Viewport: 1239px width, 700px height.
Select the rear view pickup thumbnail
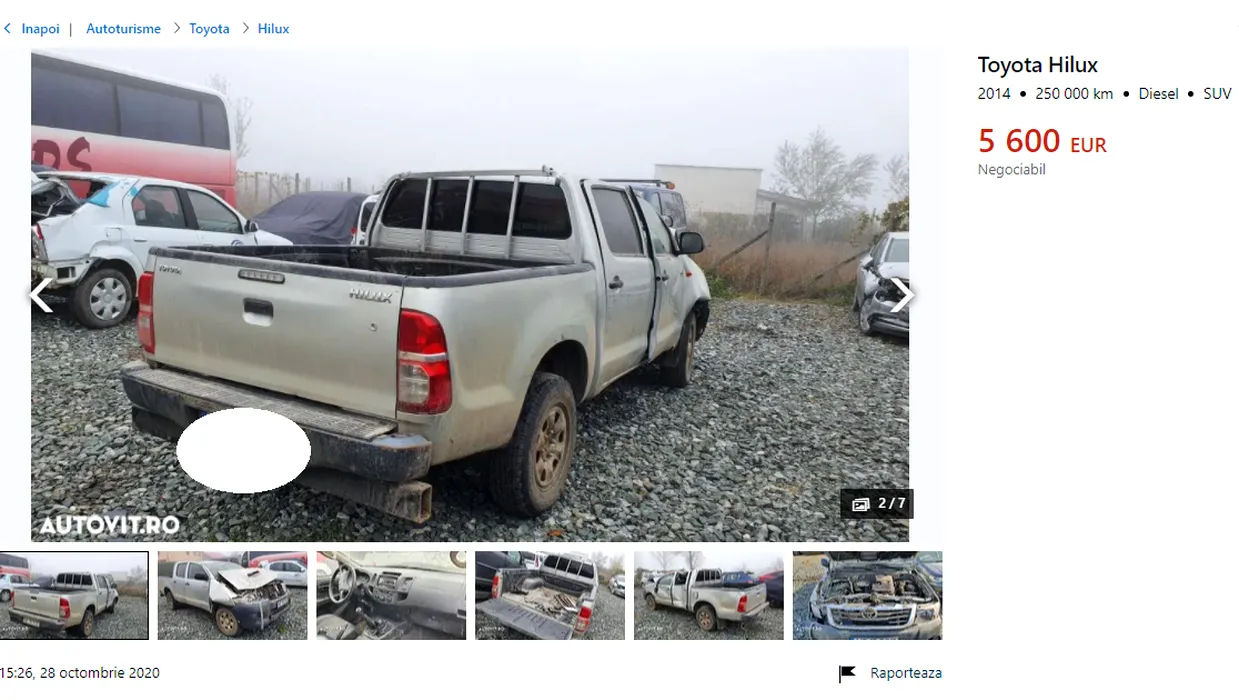pyautogui.click(x=74, y=596)
